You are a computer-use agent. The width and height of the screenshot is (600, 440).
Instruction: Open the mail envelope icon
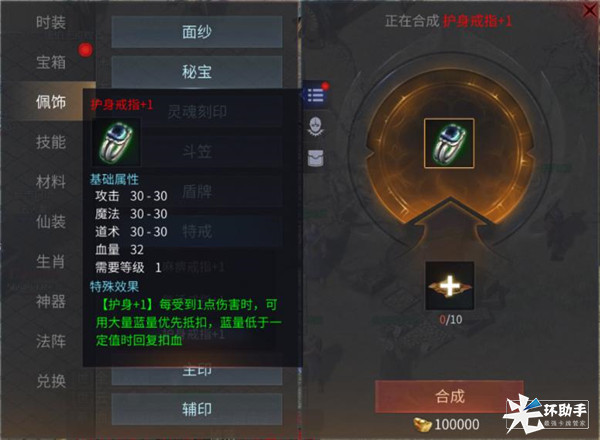(x=316, y=158)
